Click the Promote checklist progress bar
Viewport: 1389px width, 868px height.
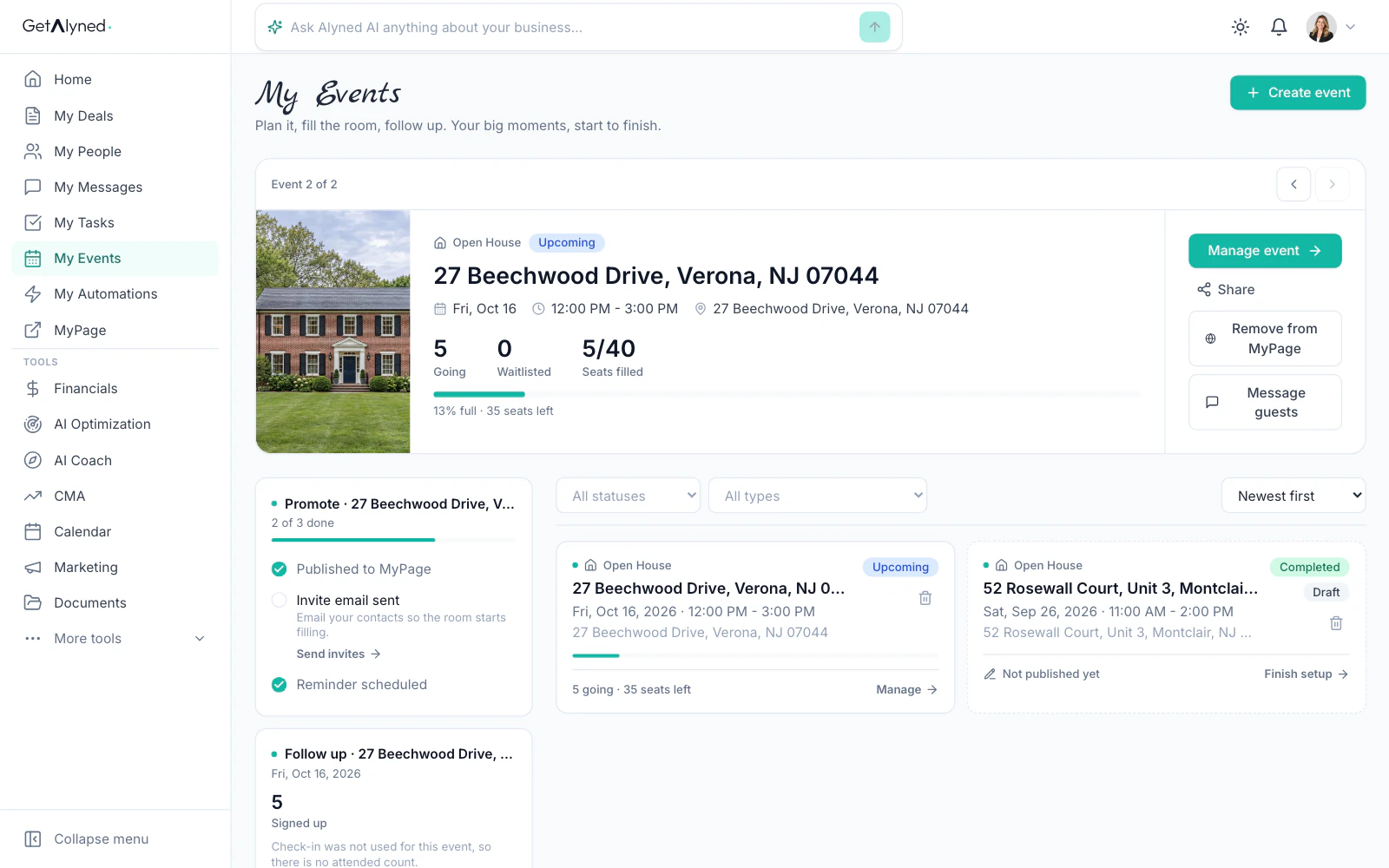coord(393,540)
